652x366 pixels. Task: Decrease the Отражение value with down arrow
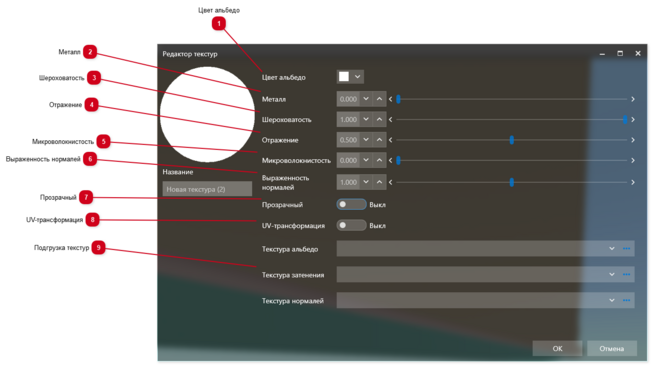(366, 140)
